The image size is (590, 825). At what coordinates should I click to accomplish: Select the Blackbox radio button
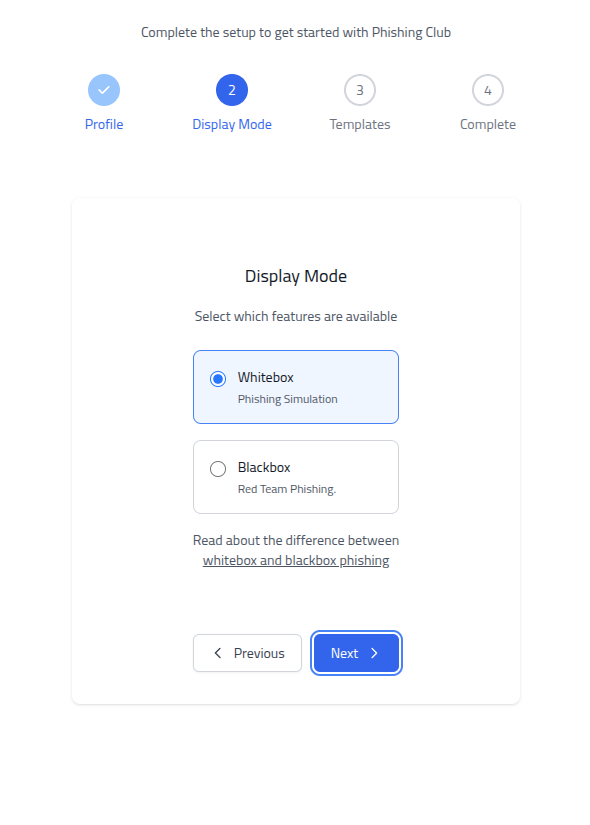[218, 469]
